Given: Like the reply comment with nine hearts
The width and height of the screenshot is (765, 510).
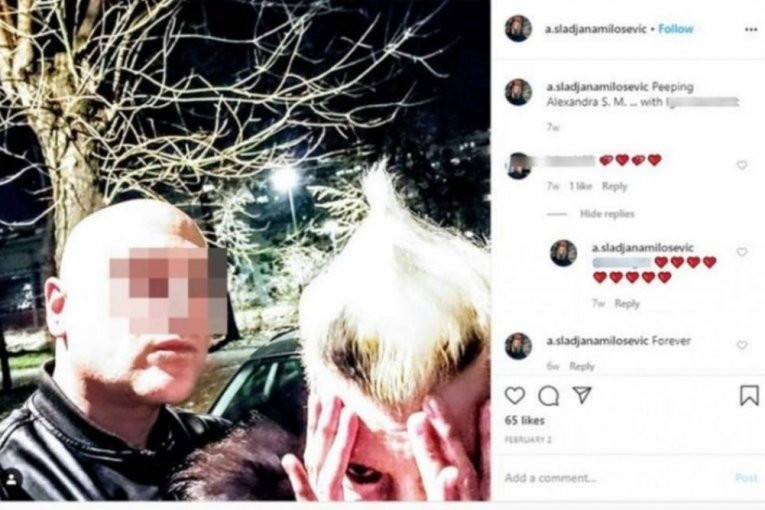Looking at the screenshot, I should [742, 252].
